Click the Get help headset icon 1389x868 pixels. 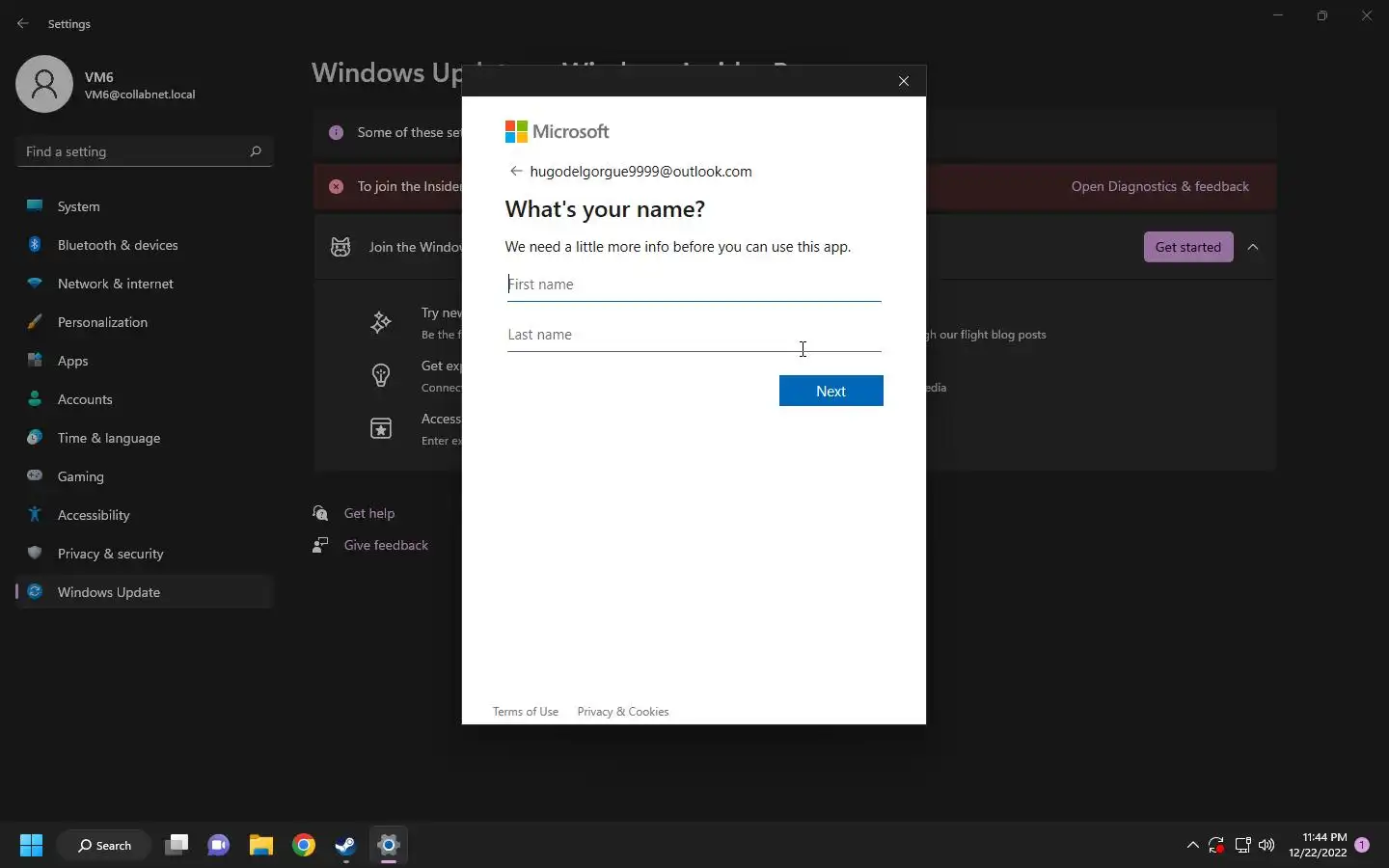pyautogui.click(x=320, y=513)
